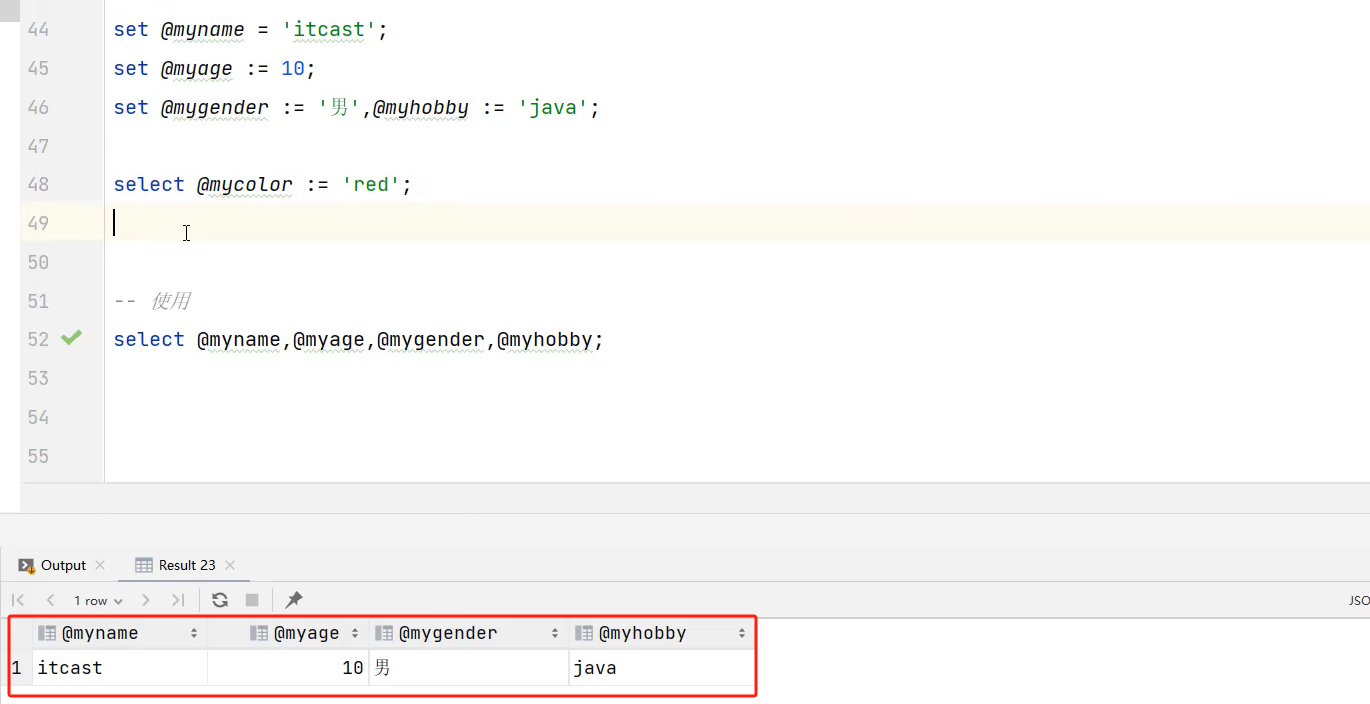The height and width of the screenshot is (704, 1370).
Task: Select the cell containing 10
Action: point(288,668)
